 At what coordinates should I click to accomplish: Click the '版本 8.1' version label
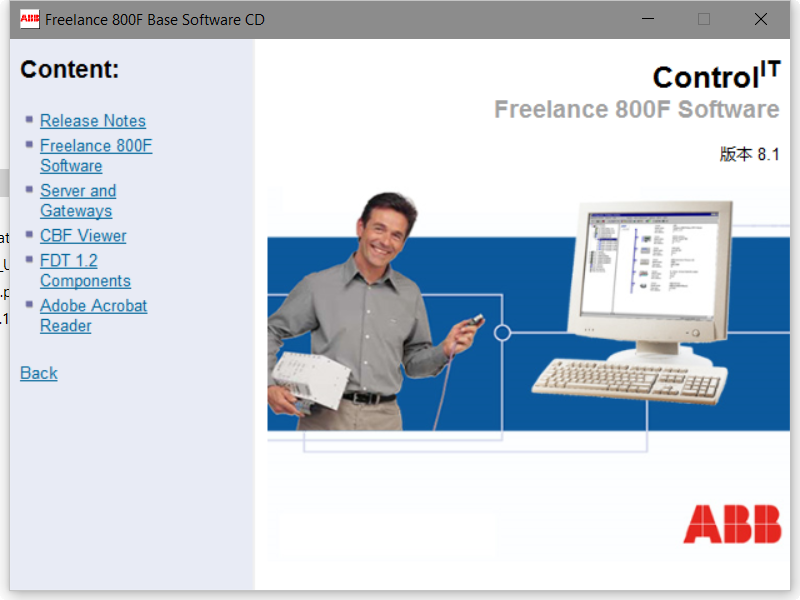[749, 154]
